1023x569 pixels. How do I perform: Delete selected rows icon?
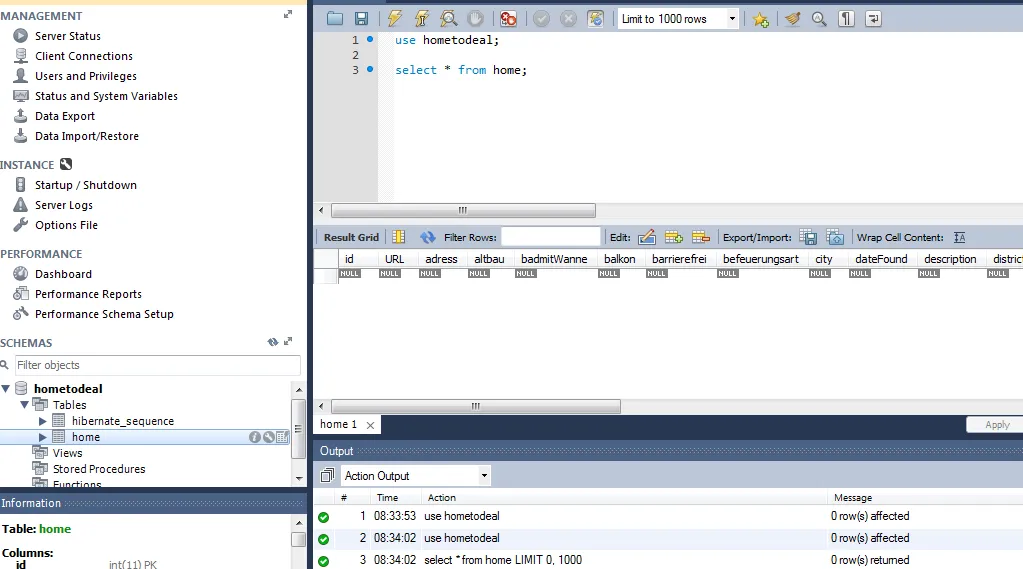point(700,237)
